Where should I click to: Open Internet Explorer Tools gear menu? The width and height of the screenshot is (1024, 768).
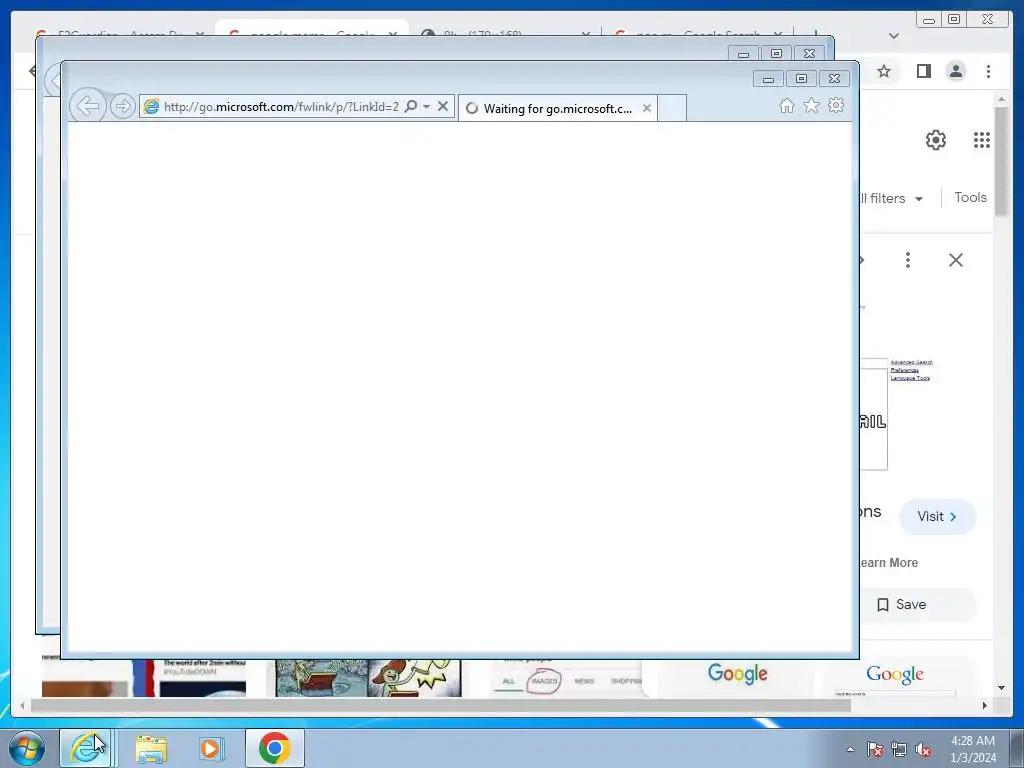click(836, 105)
